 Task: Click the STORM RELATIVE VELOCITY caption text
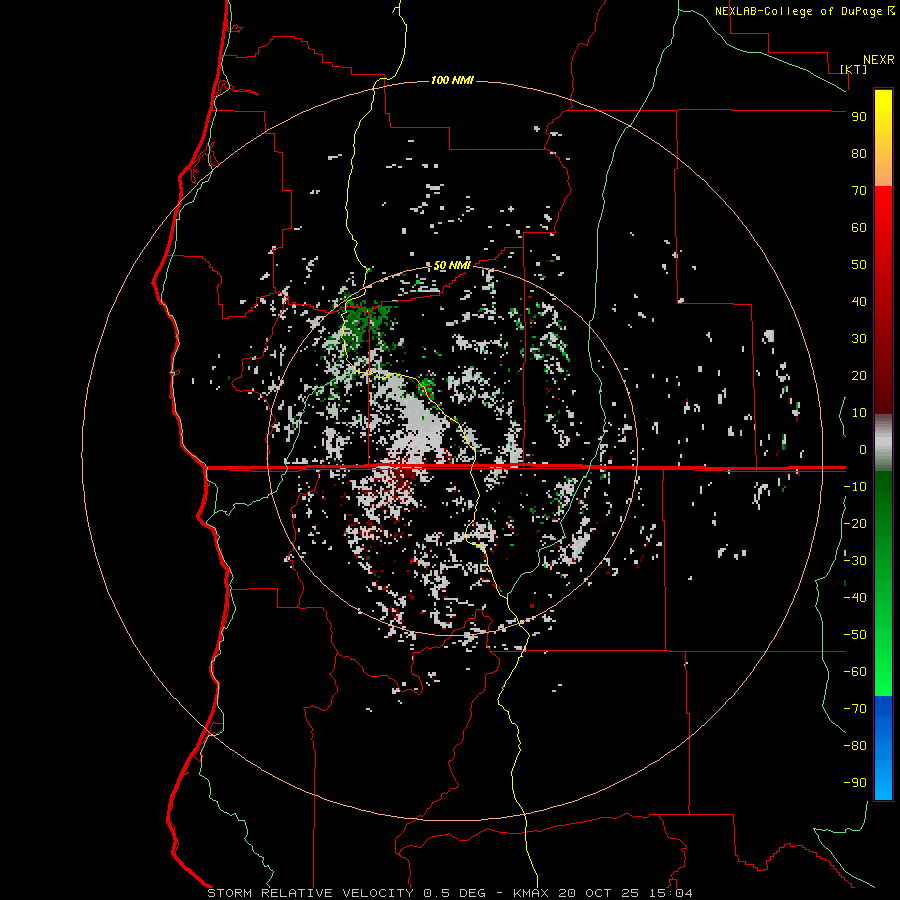coord(310,893)
